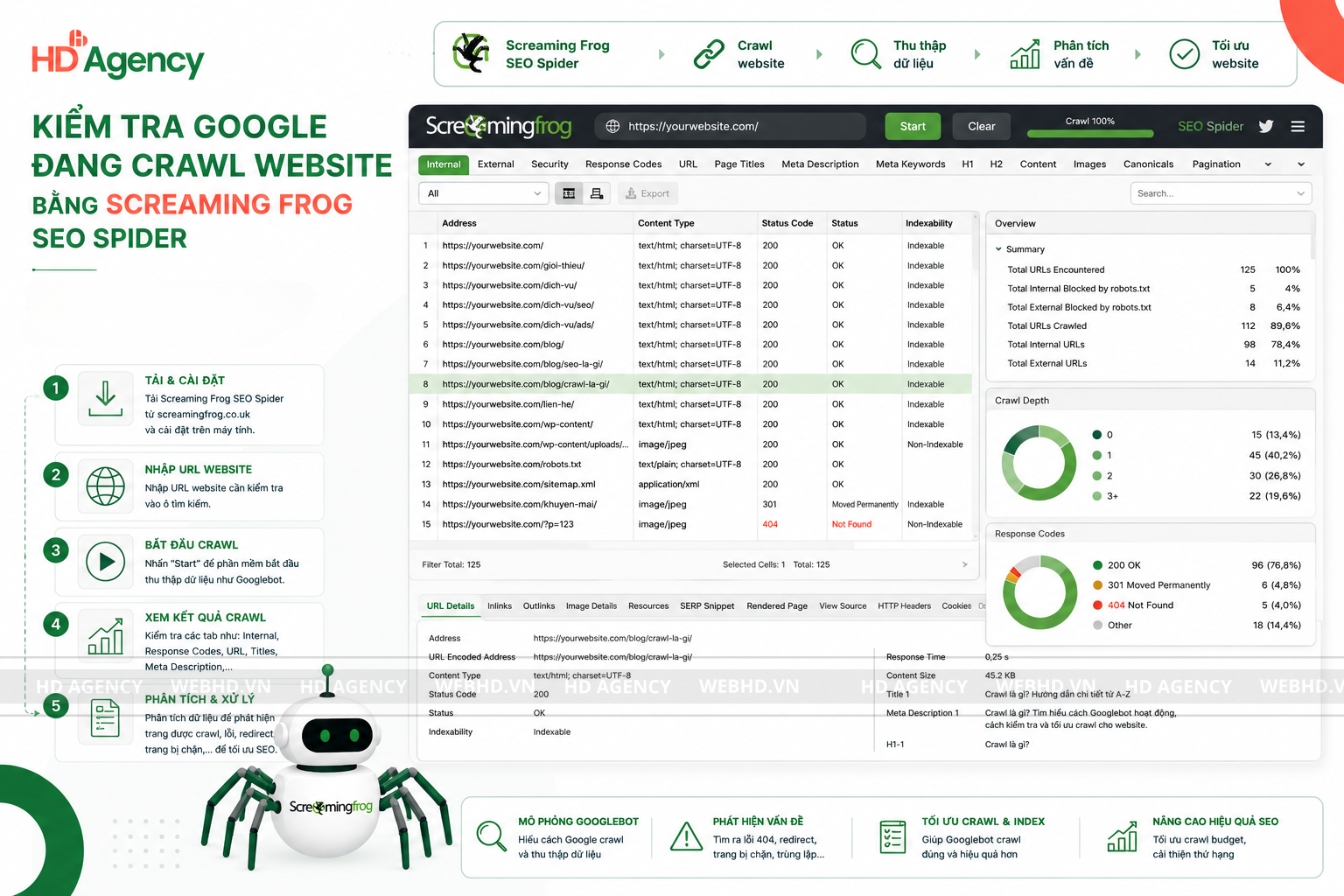Select the row for https://yourwebsite.com/robots.txt

pyautogui.click(x=691, y=464)
